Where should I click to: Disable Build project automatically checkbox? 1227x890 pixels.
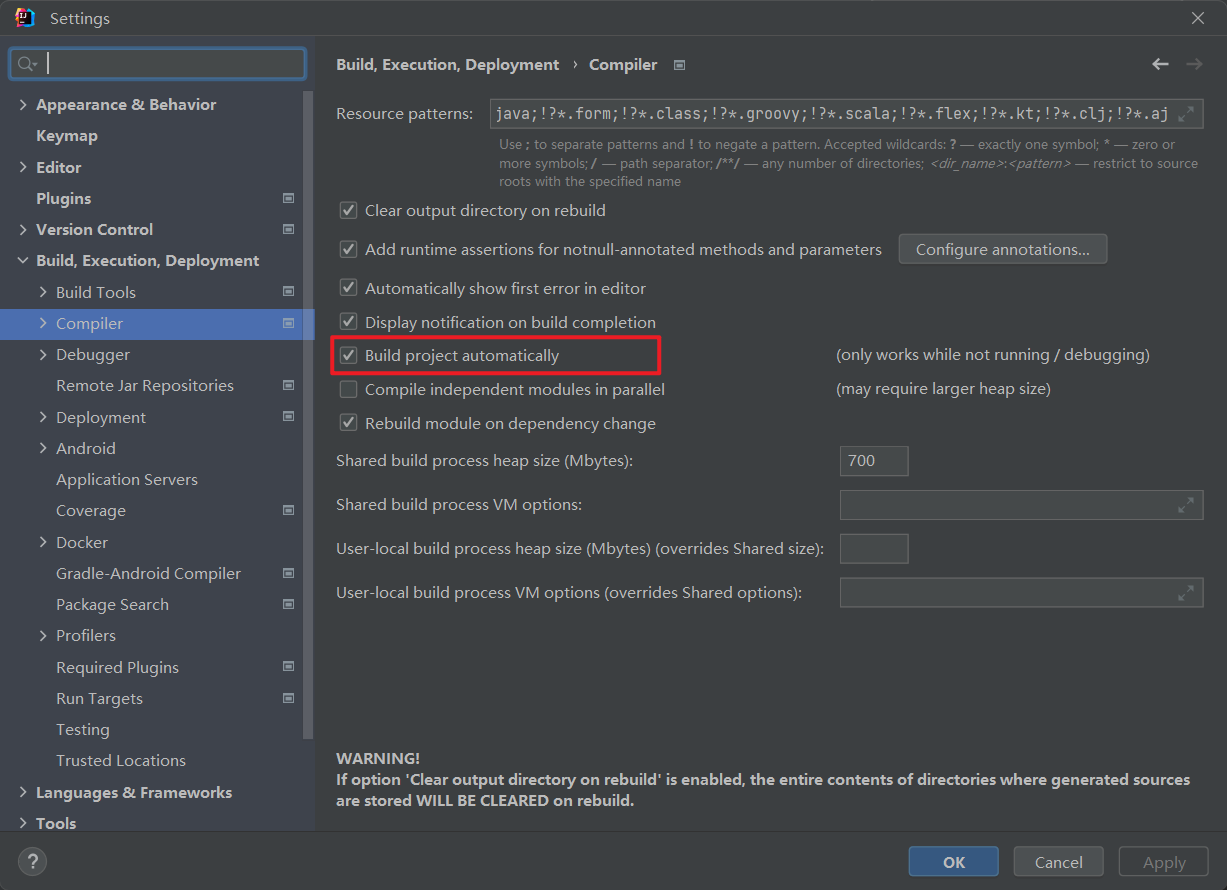(349, 355)
